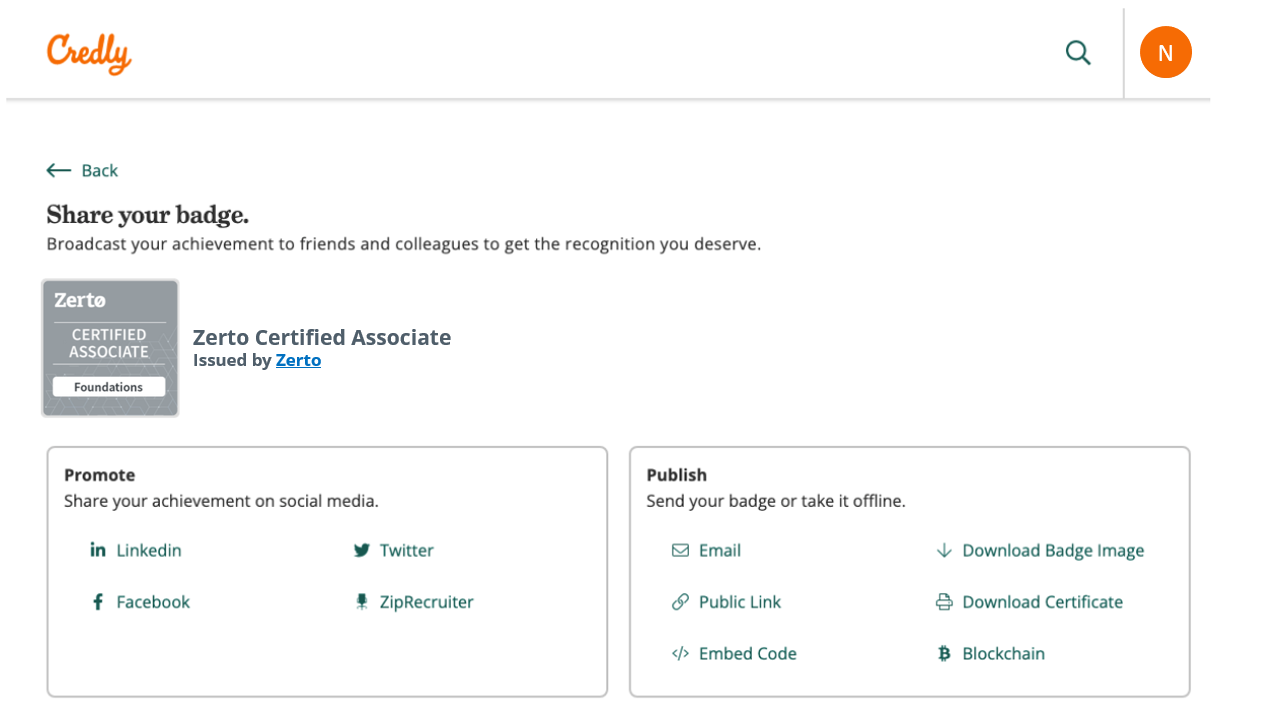Copy the badge Public Link
Screen dimensions: 1263x715
(x=740, y=601)
